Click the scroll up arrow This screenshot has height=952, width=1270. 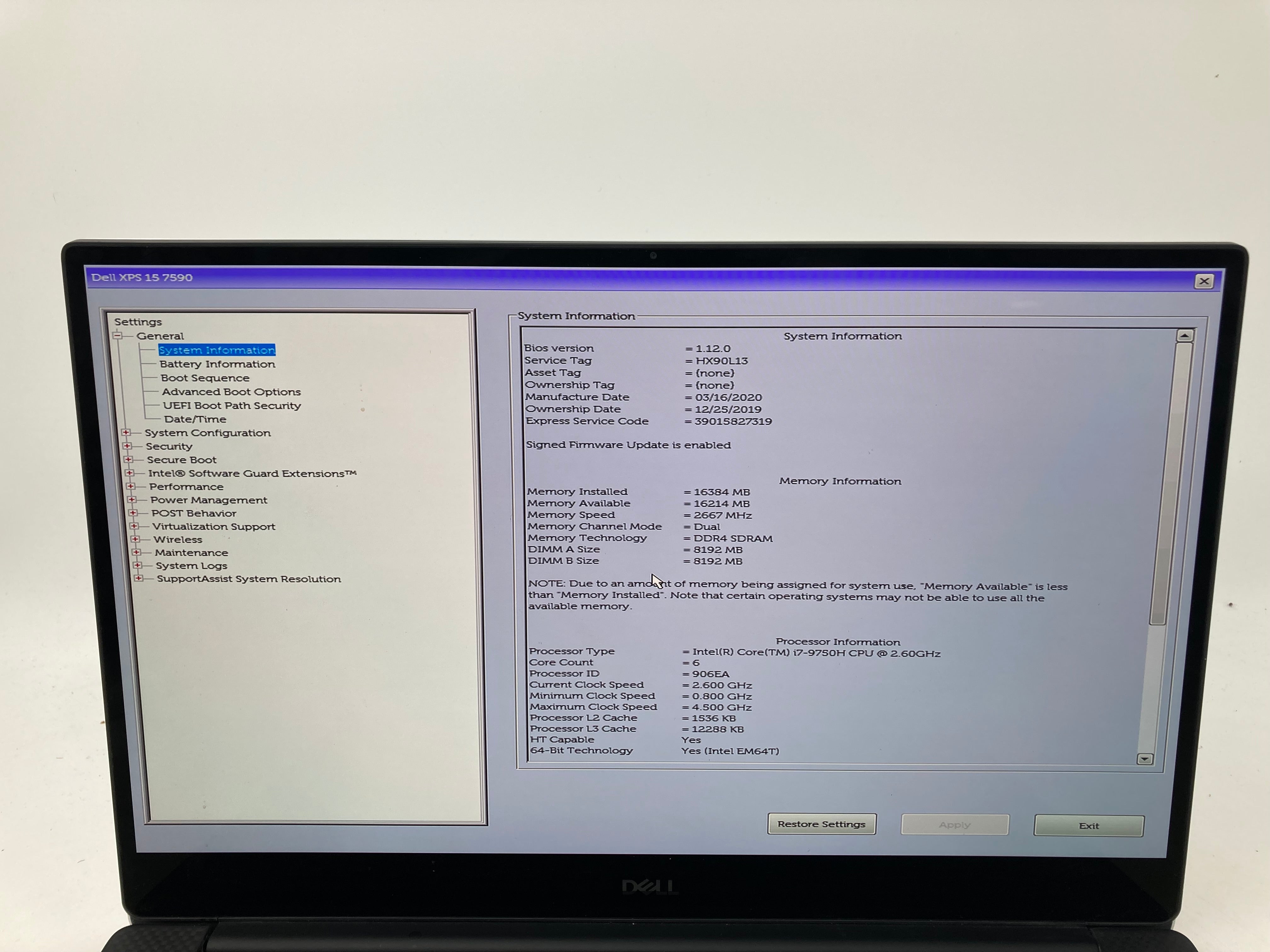pos(1184,336)
